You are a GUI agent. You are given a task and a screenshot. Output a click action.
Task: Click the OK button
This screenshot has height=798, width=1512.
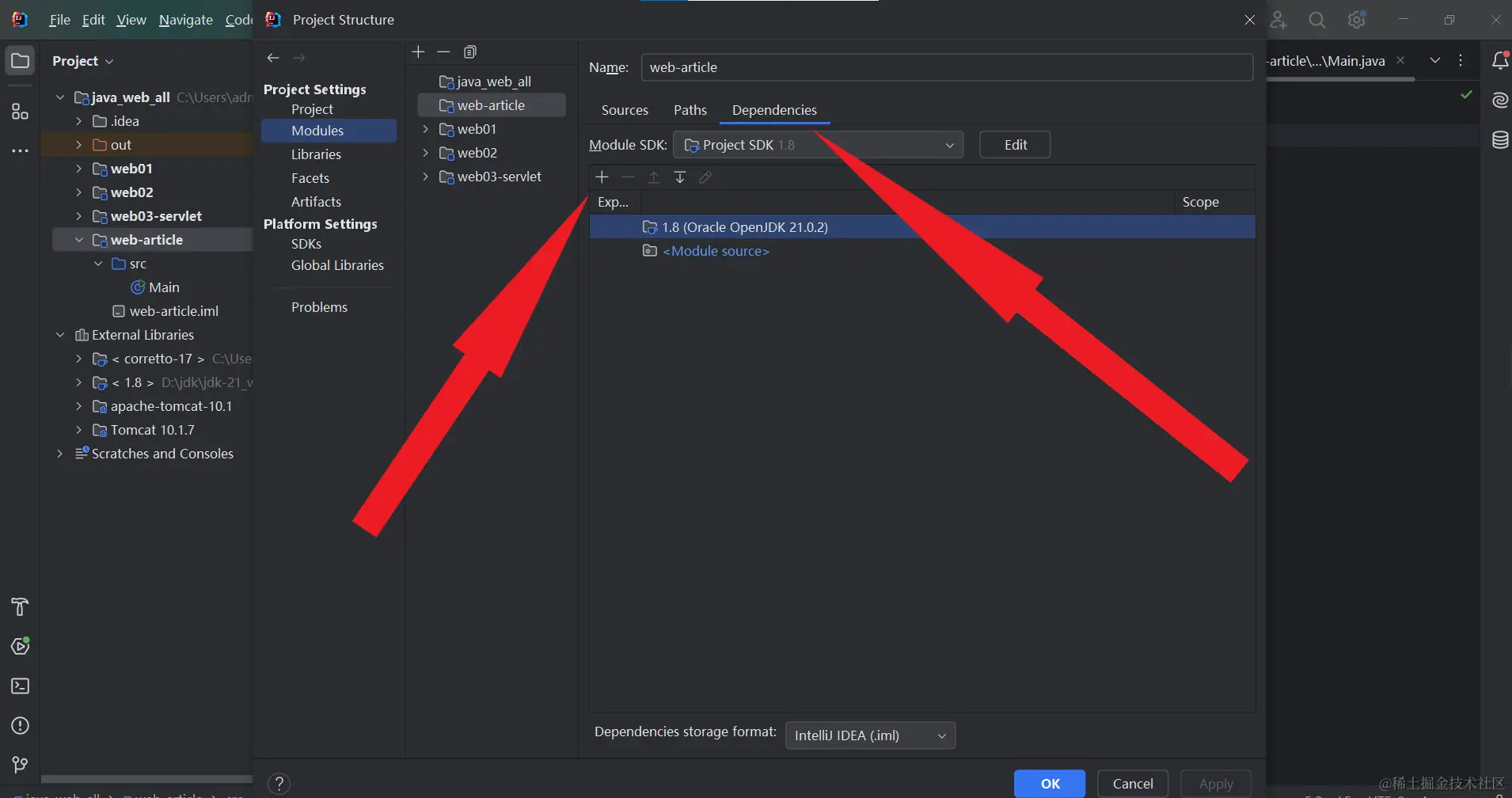[1050, 784]
